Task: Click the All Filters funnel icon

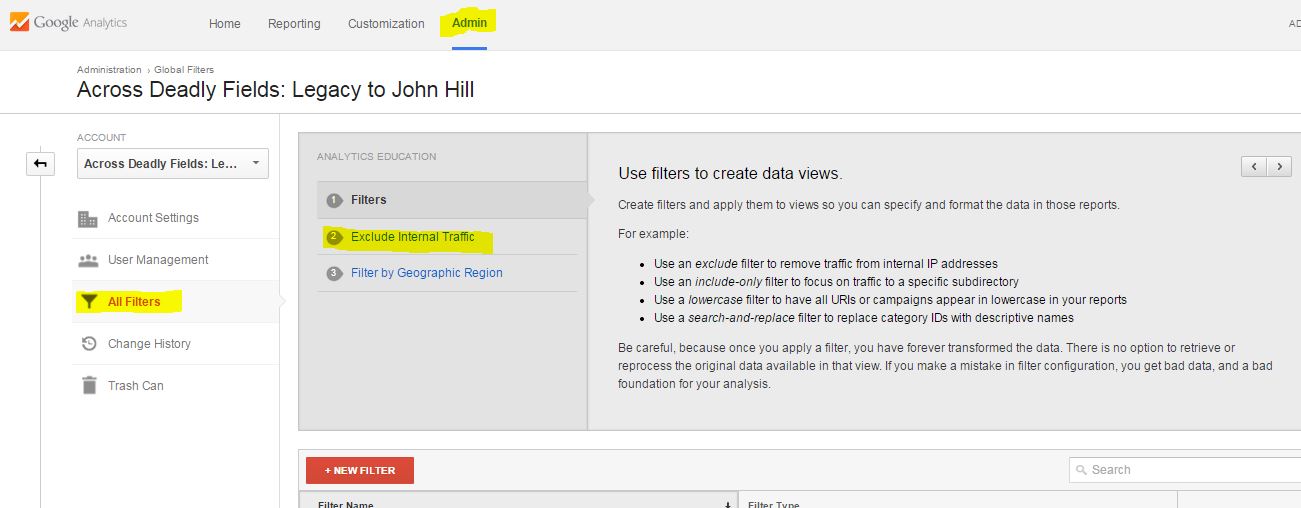Action: pyautogui.click(x=88, y=302)
